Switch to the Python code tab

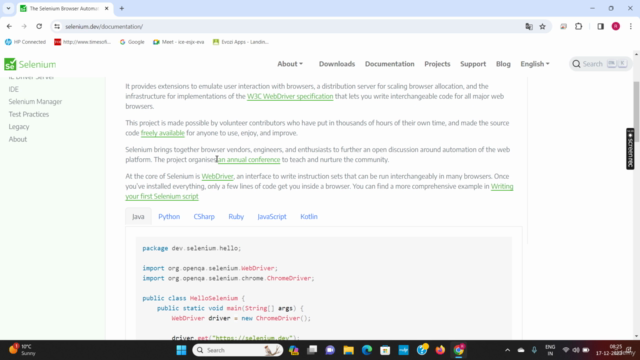[x=169, y=217]
